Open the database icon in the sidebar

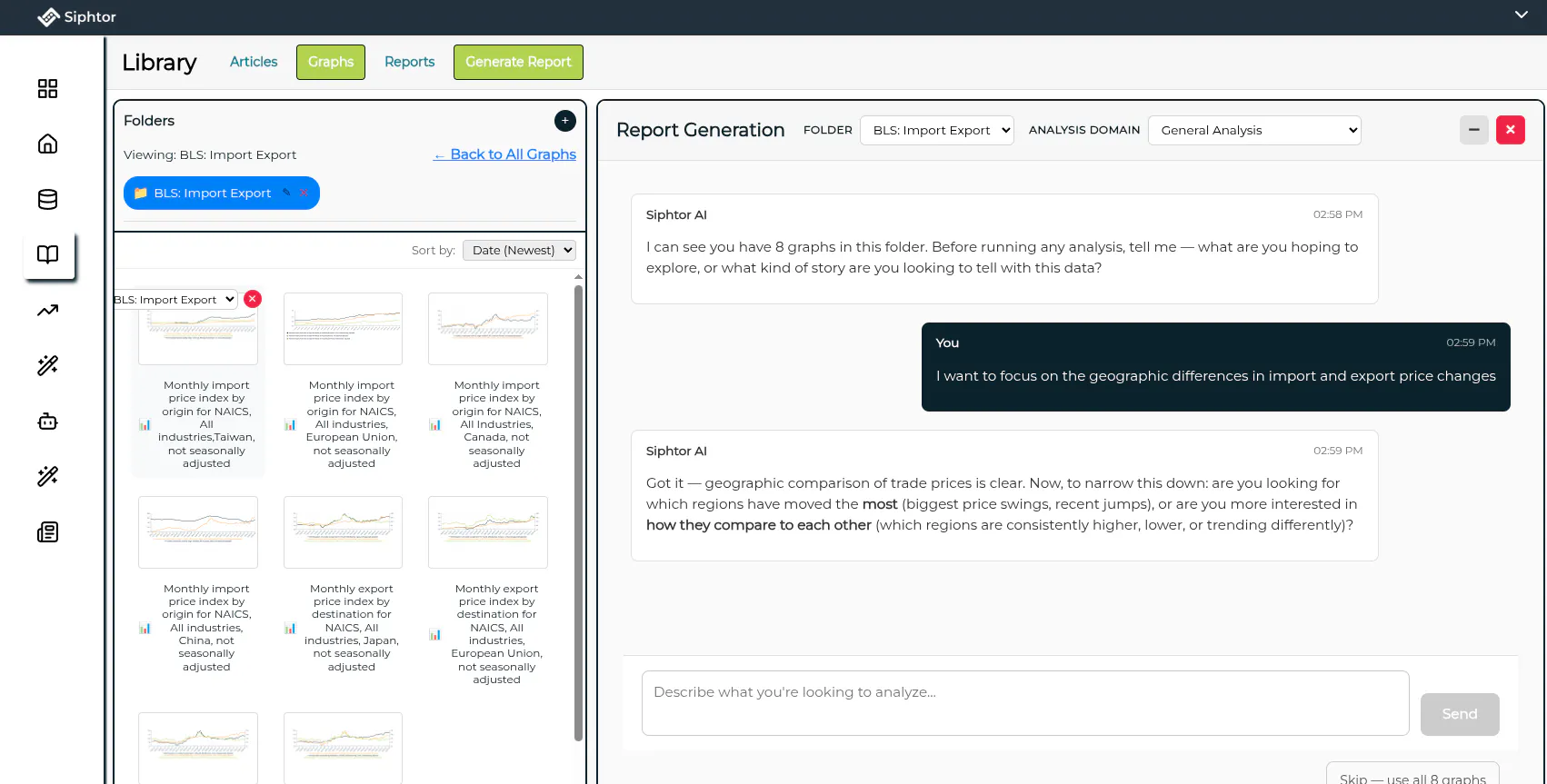click(x=47, y=199)
